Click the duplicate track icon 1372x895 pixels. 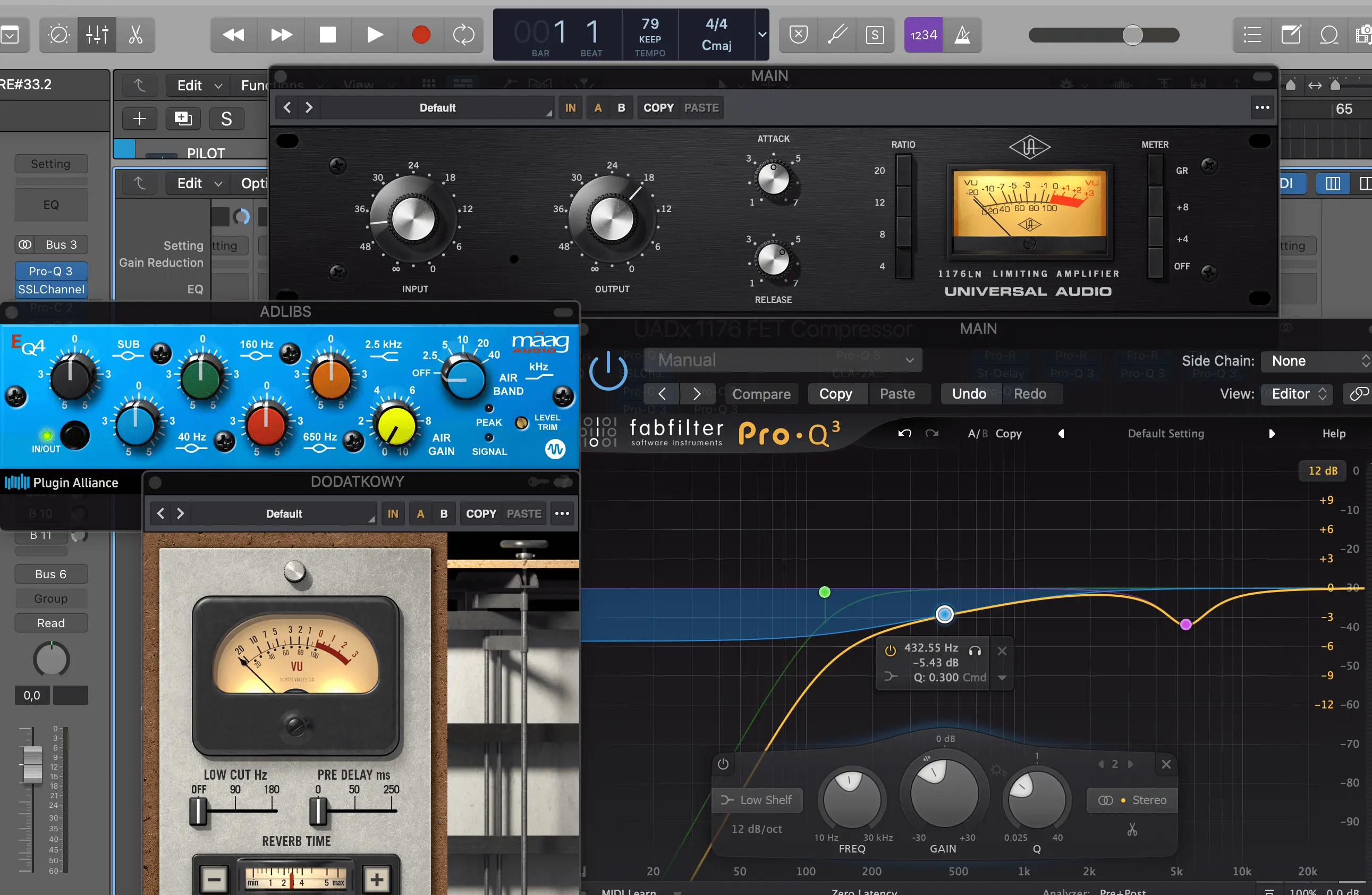click(x=183, y=119)
